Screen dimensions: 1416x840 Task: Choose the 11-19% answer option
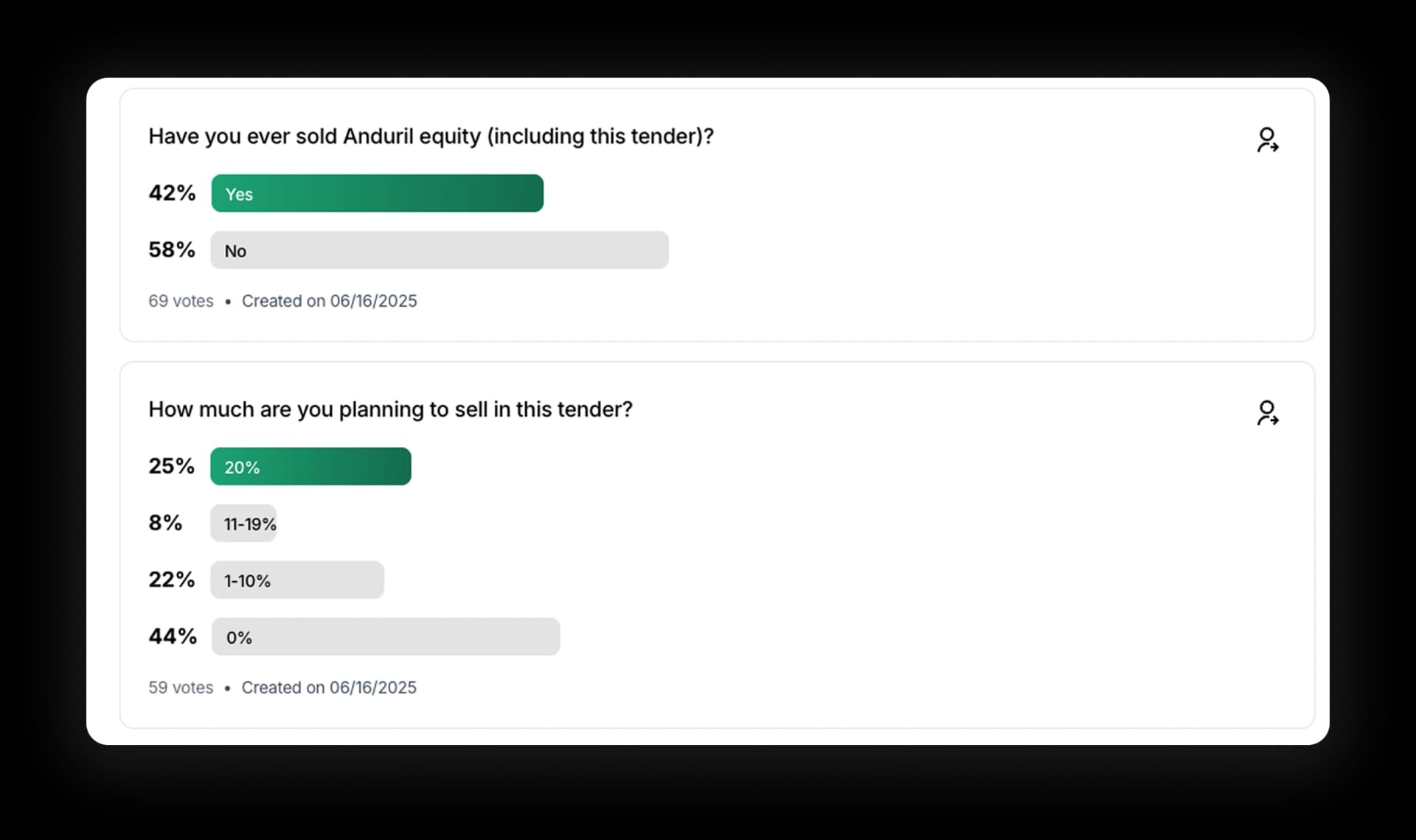[x=243, y=524]
